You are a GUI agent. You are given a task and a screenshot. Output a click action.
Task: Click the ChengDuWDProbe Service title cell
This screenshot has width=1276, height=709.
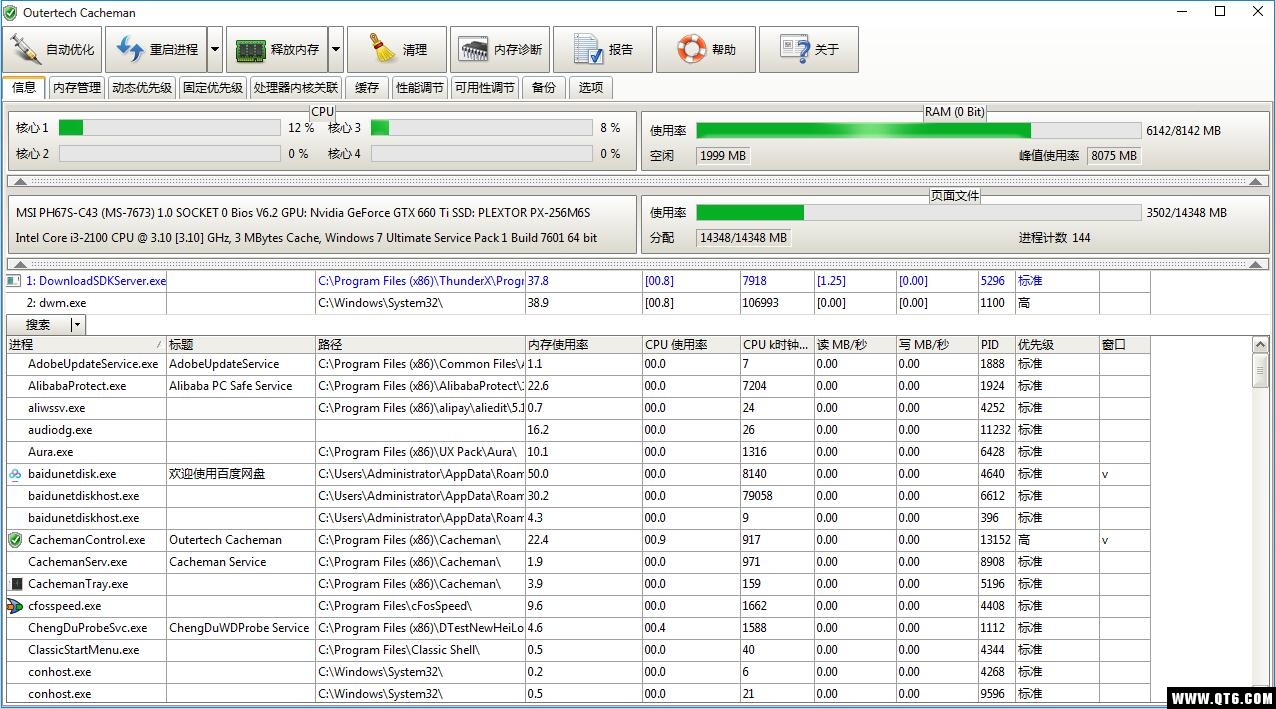239,628
